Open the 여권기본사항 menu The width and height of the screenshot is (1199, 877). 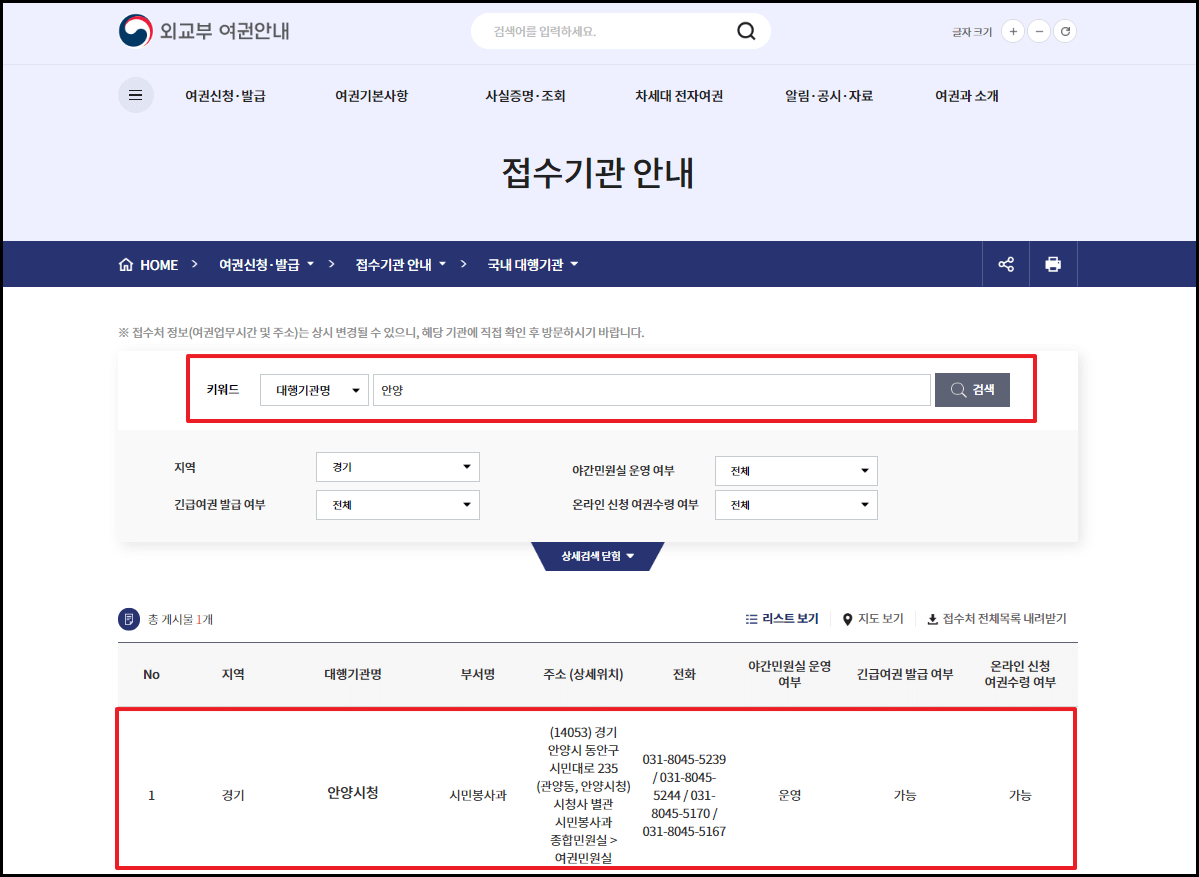click(x=370, y=95)
